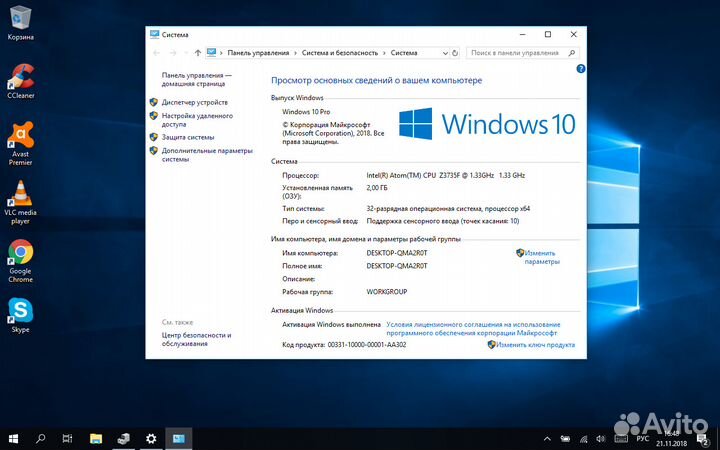Click the System window title icon
Screen dimensions: 720x450
pyautogui.click(x=154, y=34)
